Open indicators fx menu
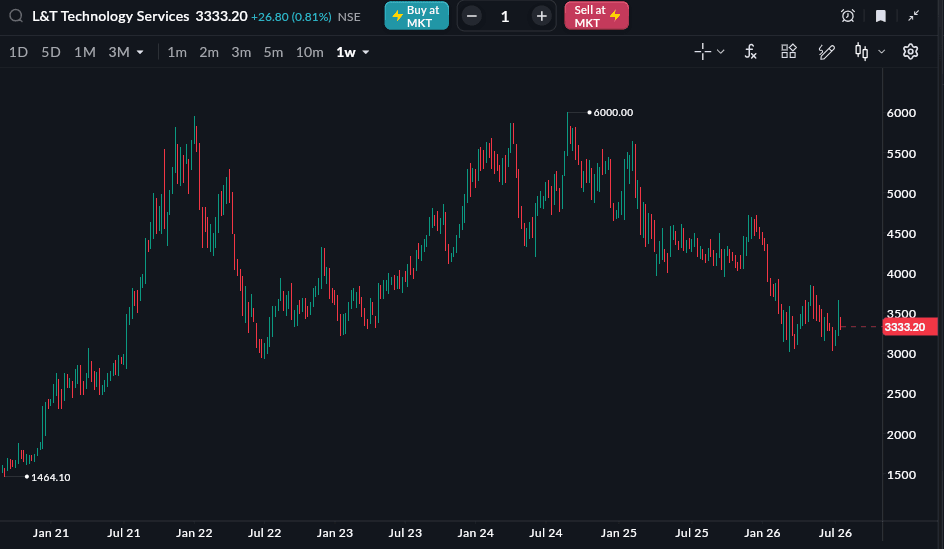944x549 pixels. 750,52
